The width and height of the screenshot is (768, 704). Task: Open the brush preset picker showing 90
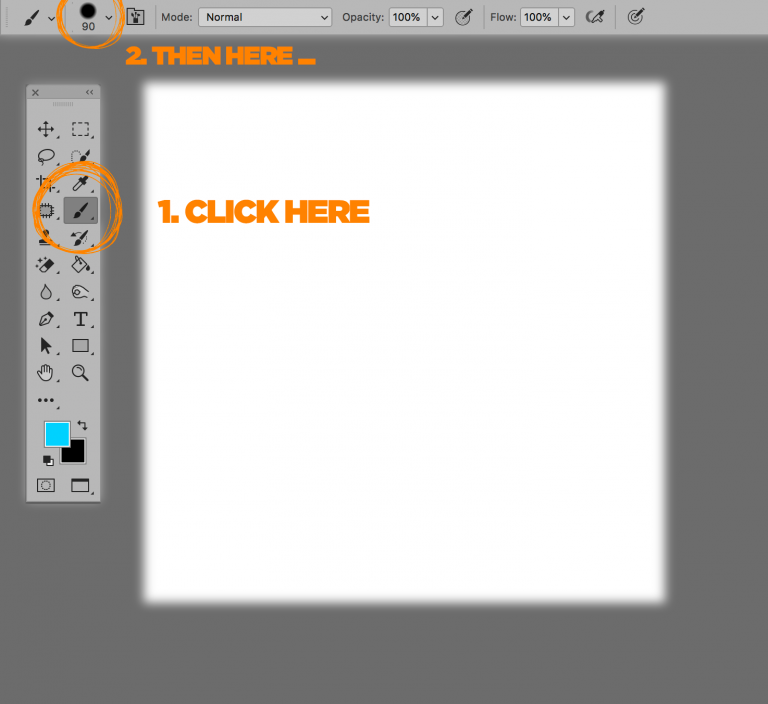click(88, 17)
